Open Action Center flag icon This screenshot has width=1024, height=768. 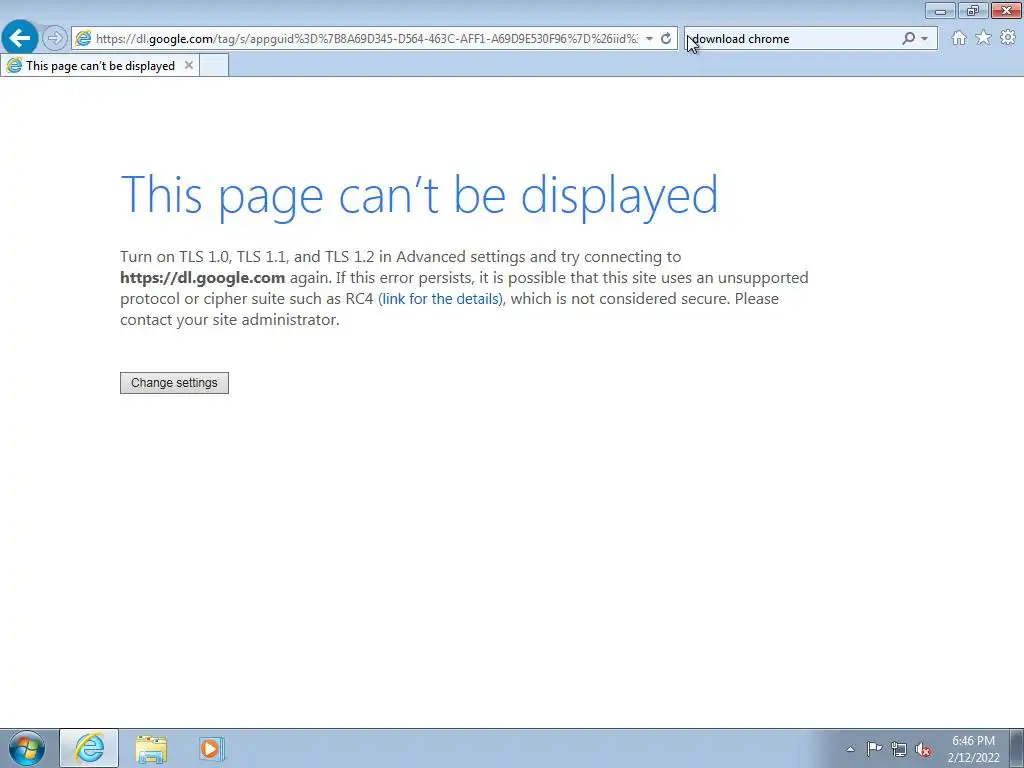point(874,749)
